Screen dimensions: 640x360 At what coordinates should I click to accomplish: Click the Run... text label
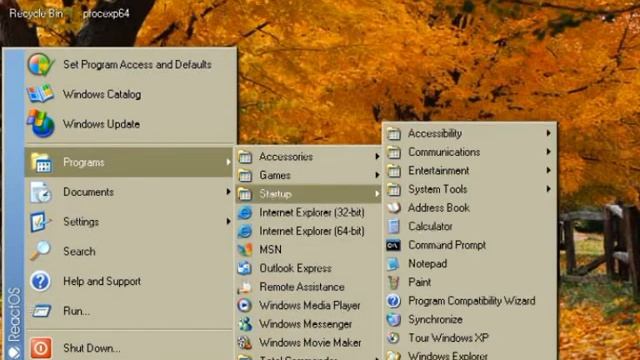76,311
